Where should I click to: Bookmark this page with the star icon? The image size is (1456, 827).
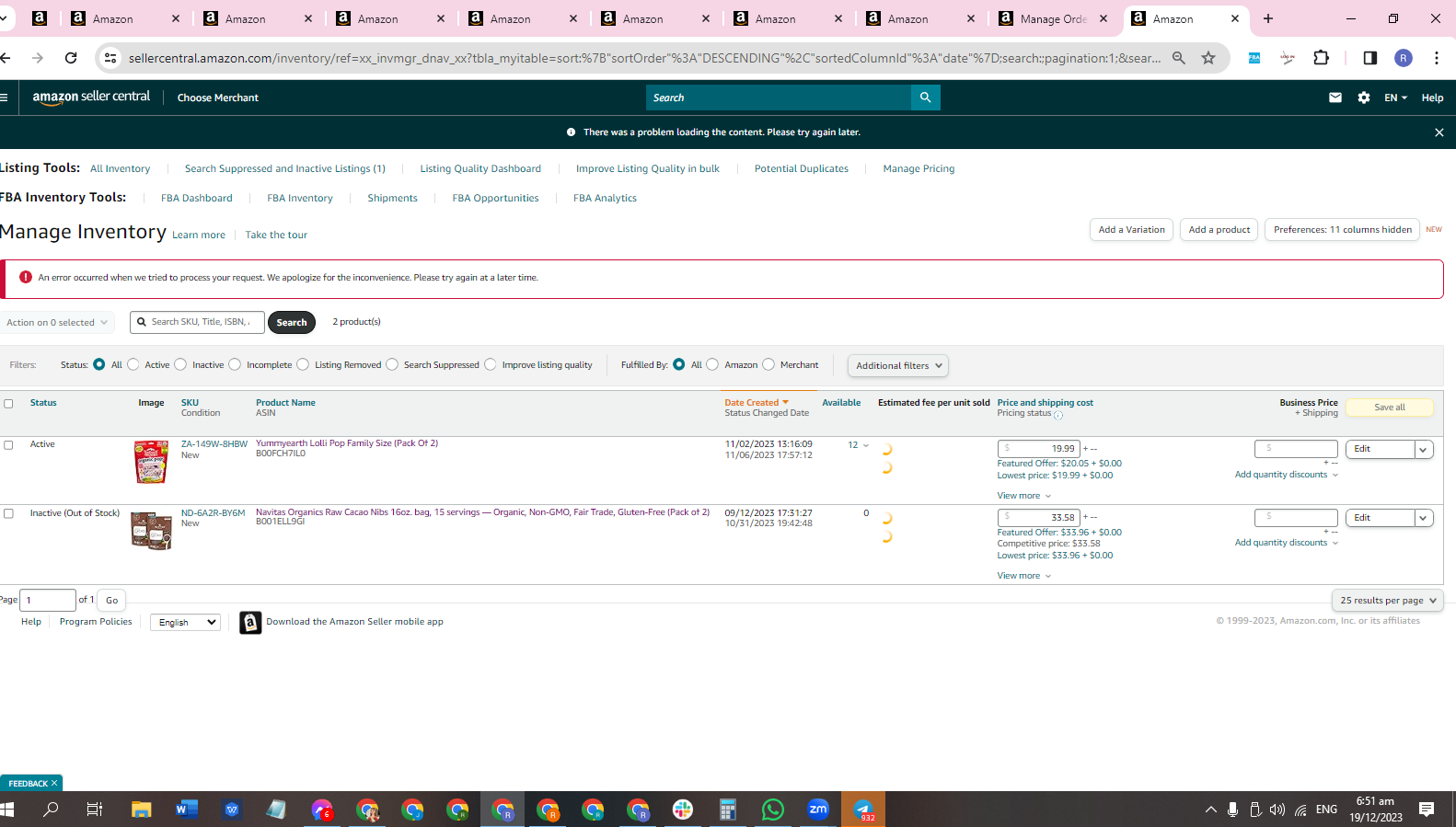[x=1208, y=58]
